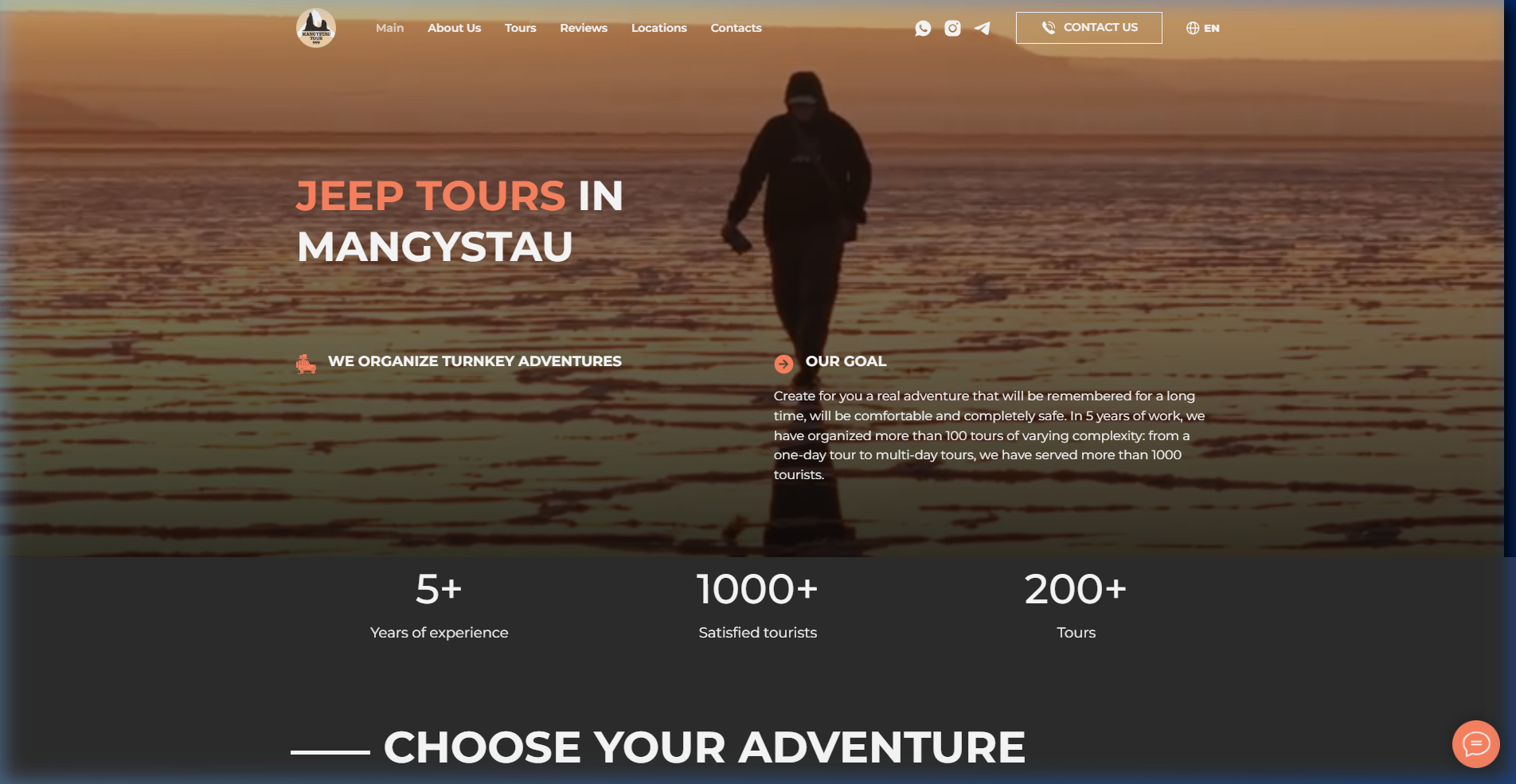Click the CONTACT US button
The image size is (1516, 784).
(x=1088, y=28)
